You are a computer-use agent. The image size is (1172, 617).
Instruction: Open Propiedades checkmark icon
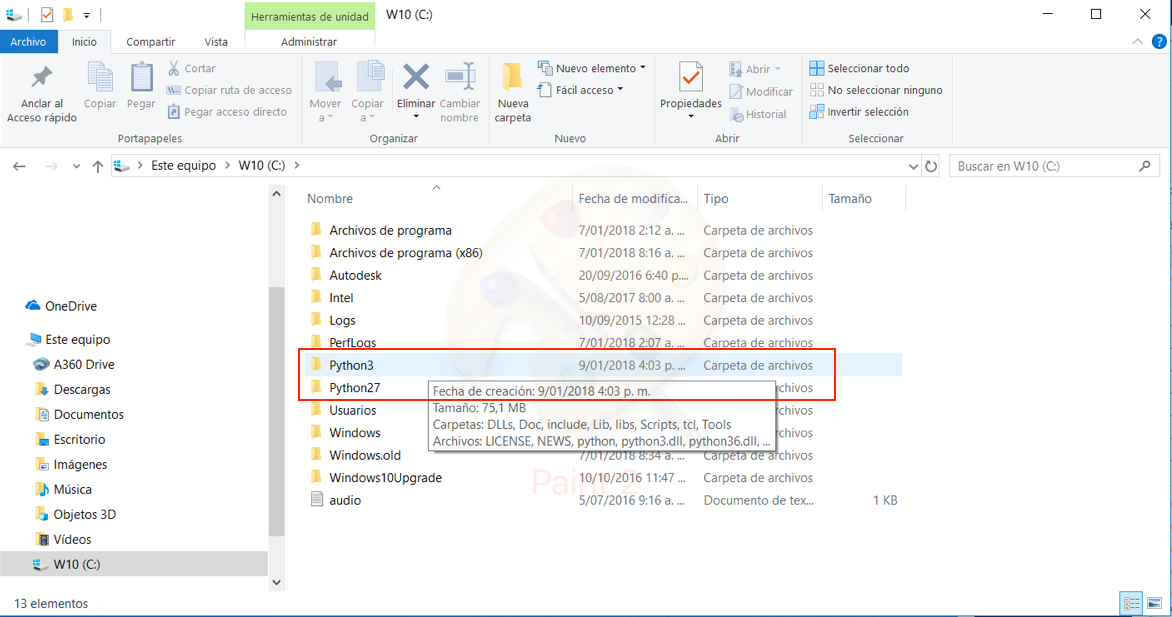[x=691, y=78]
